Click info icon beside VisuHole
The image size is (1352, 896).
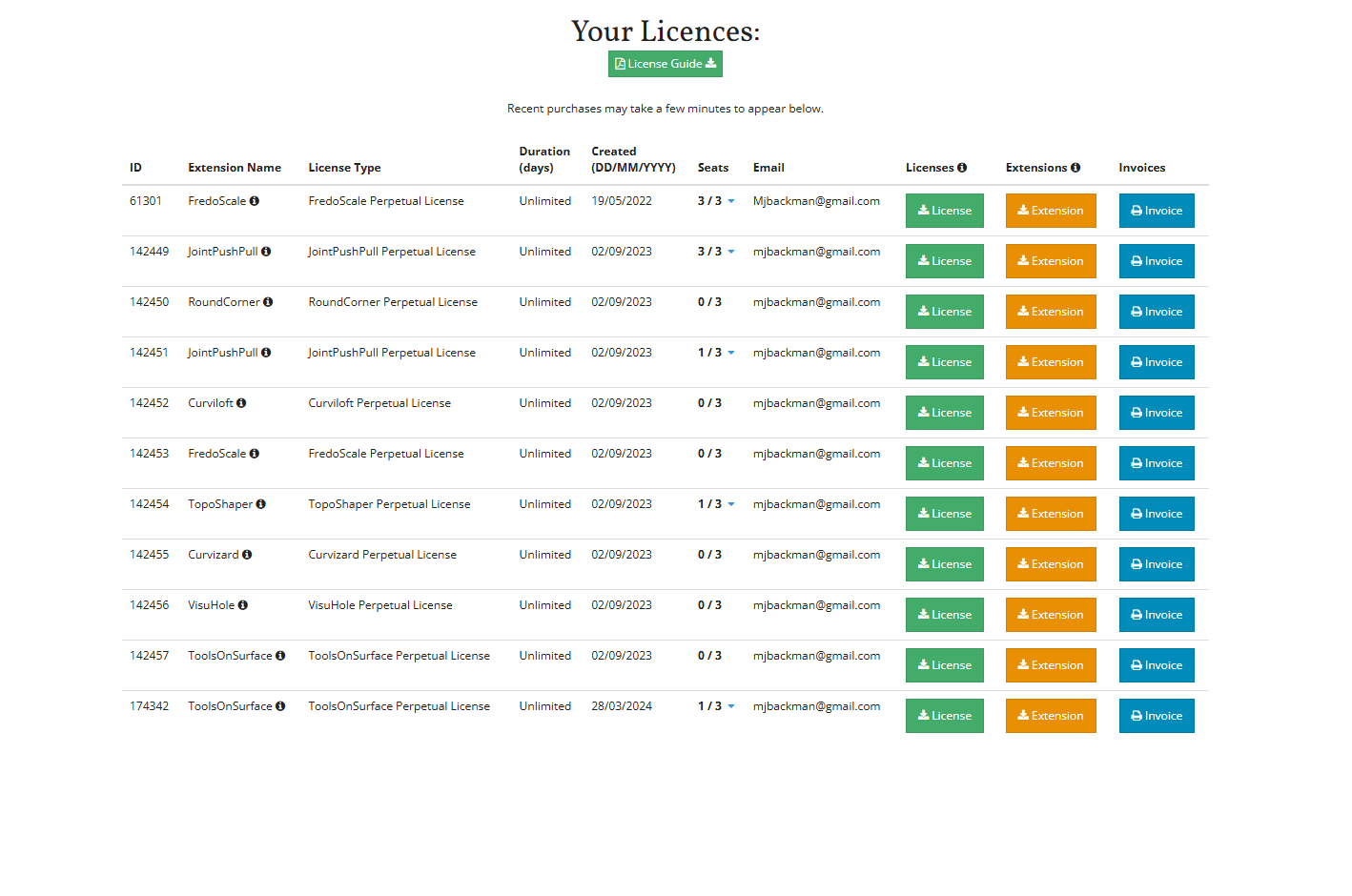tap(243, 605)
